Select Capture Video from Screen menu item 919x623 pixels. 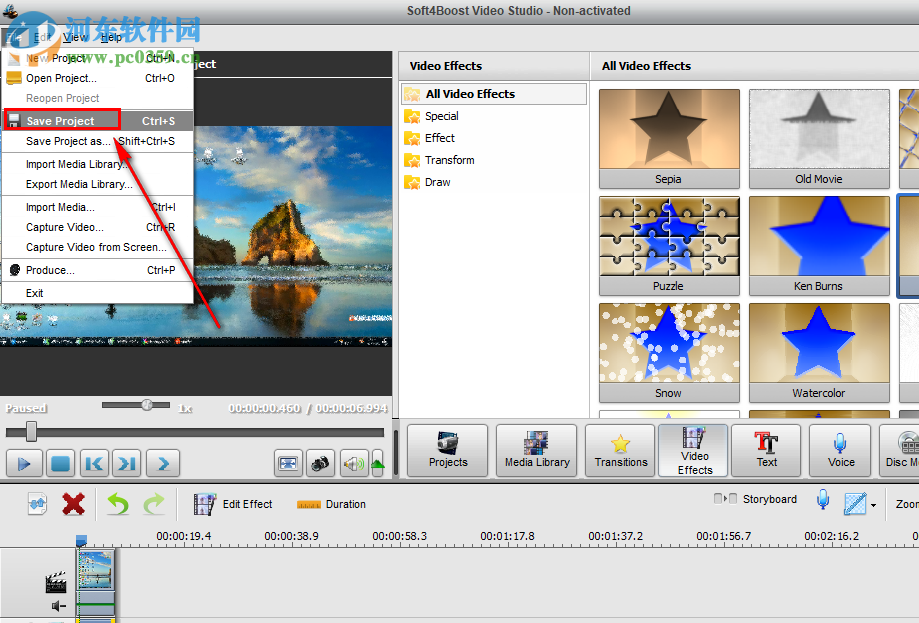click(96, 247)
